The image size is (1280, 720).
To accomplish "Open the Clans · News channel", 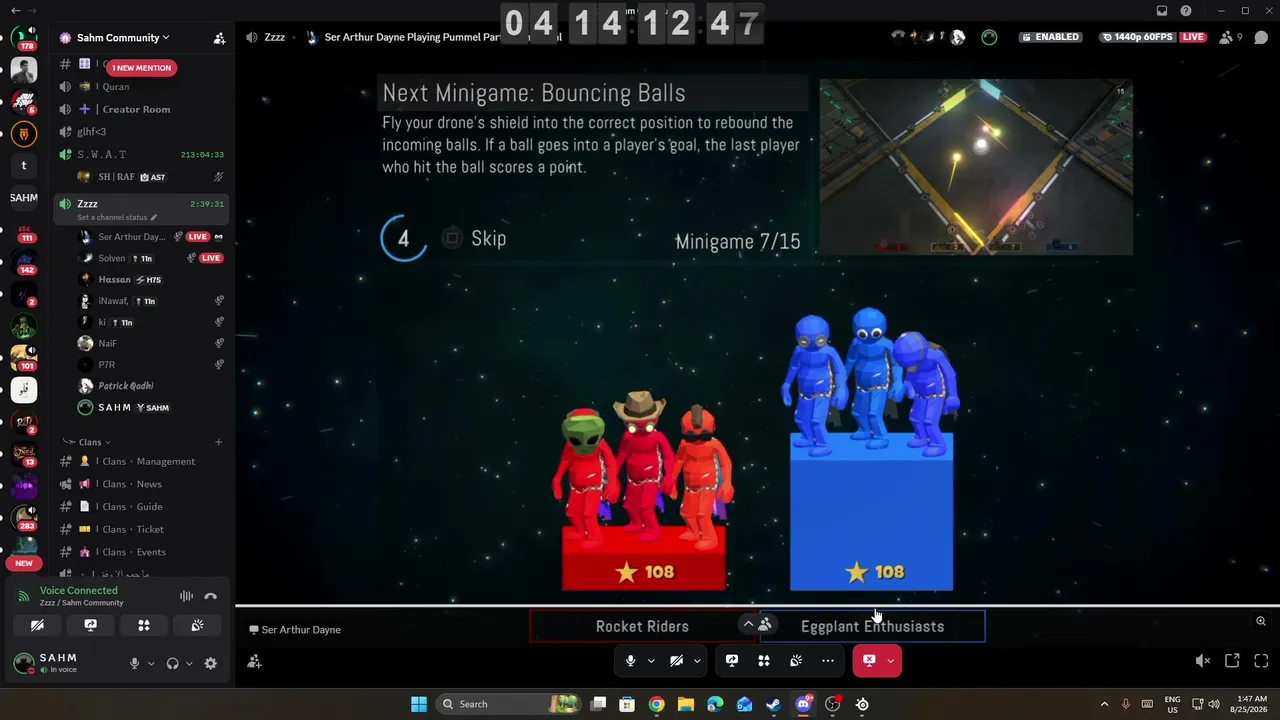I will pyautogui.click(x=142, y=484).
